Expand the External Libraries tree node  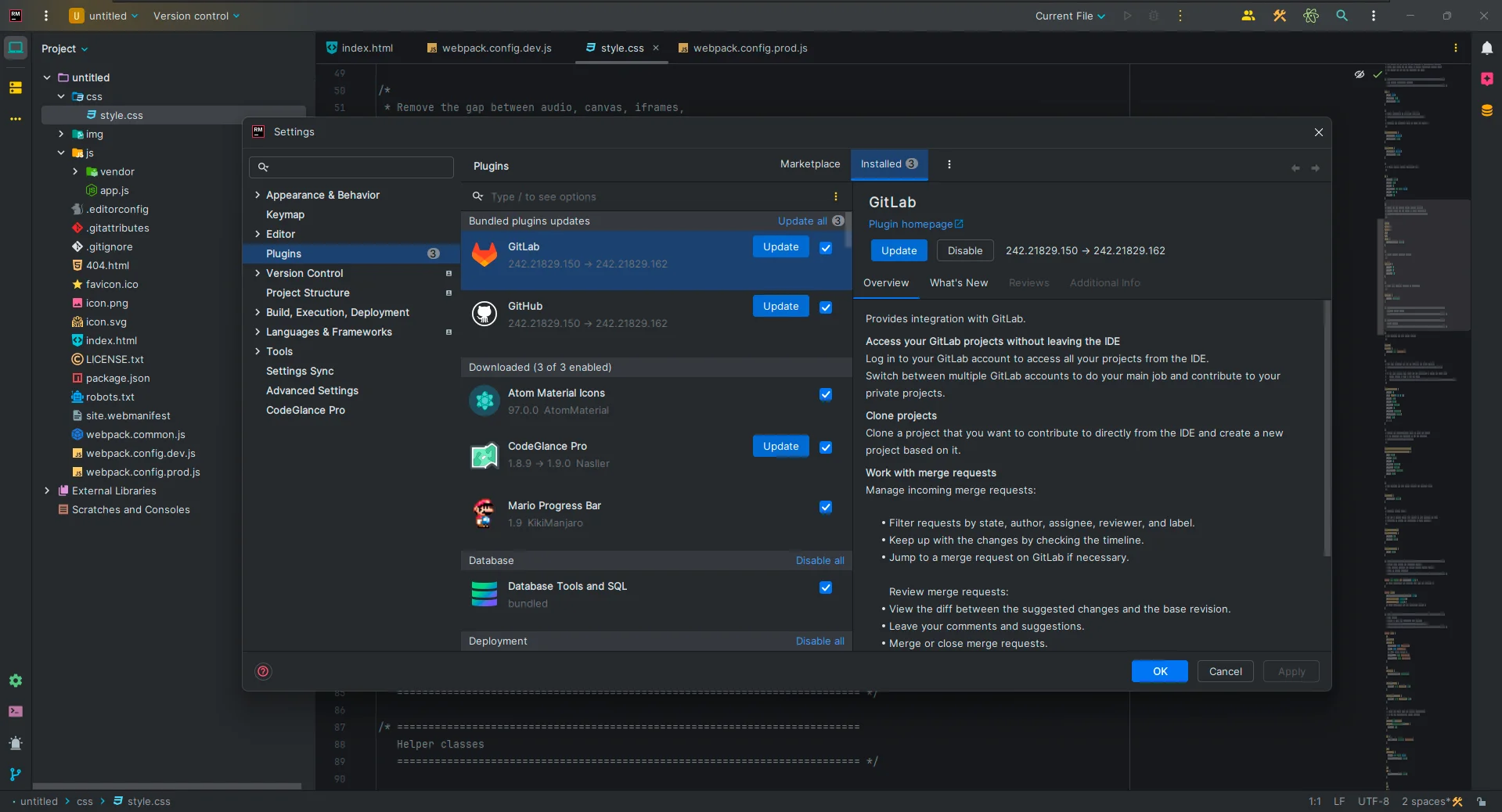[x=47, y=490]
